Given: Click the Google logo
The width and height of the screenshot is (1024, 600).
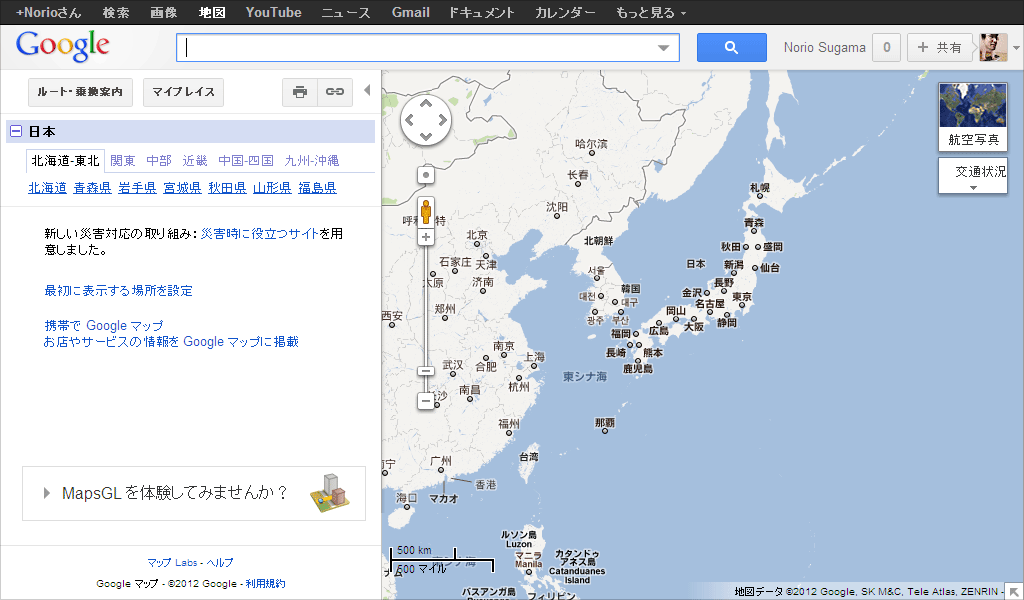Looking at the screenshot, I should (x=63, y=46).
